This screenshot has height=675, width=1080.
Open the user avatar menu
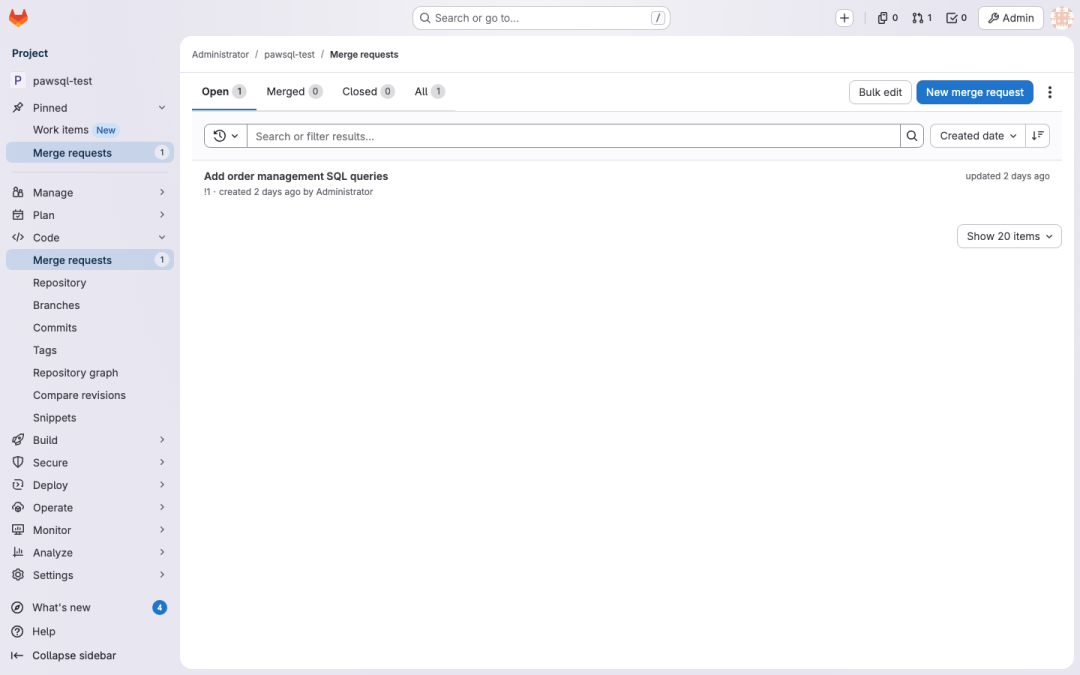pos(1061,18)
